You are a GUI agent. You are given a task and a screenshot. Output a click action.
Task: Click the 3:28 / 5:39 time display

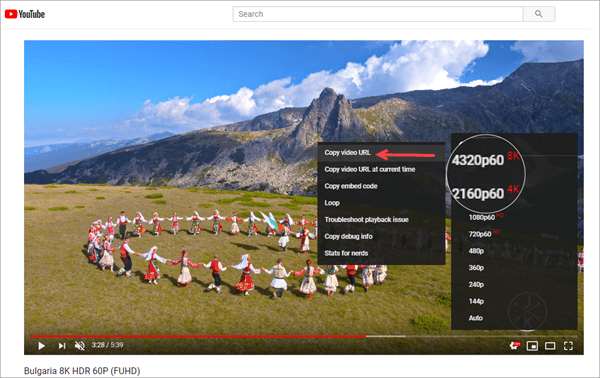[108, 345]
